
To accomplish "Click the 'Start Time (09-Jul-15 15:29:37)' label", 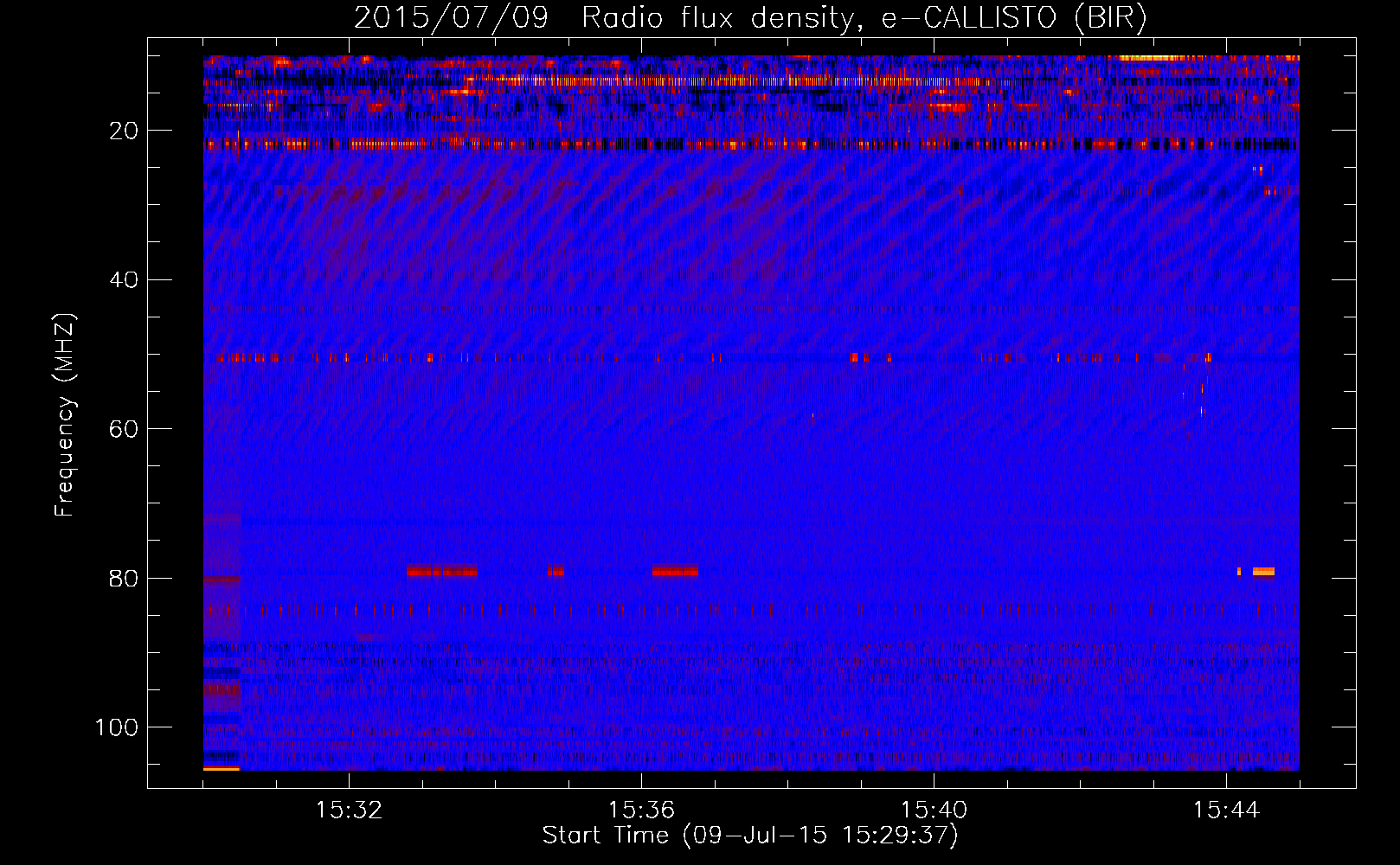I will click(750, 836).
